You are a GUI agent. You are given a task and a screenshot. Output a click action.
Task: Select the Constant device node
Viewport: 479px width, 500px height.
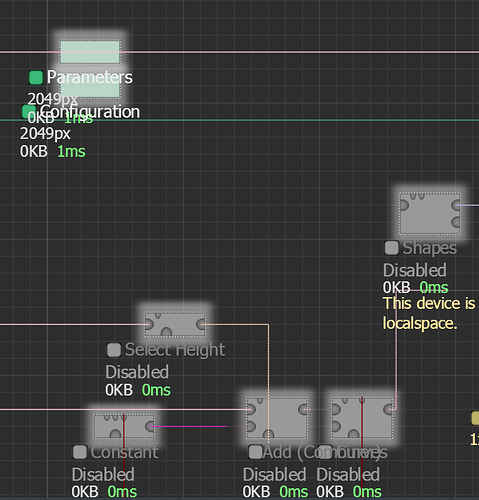pos(124,426)
